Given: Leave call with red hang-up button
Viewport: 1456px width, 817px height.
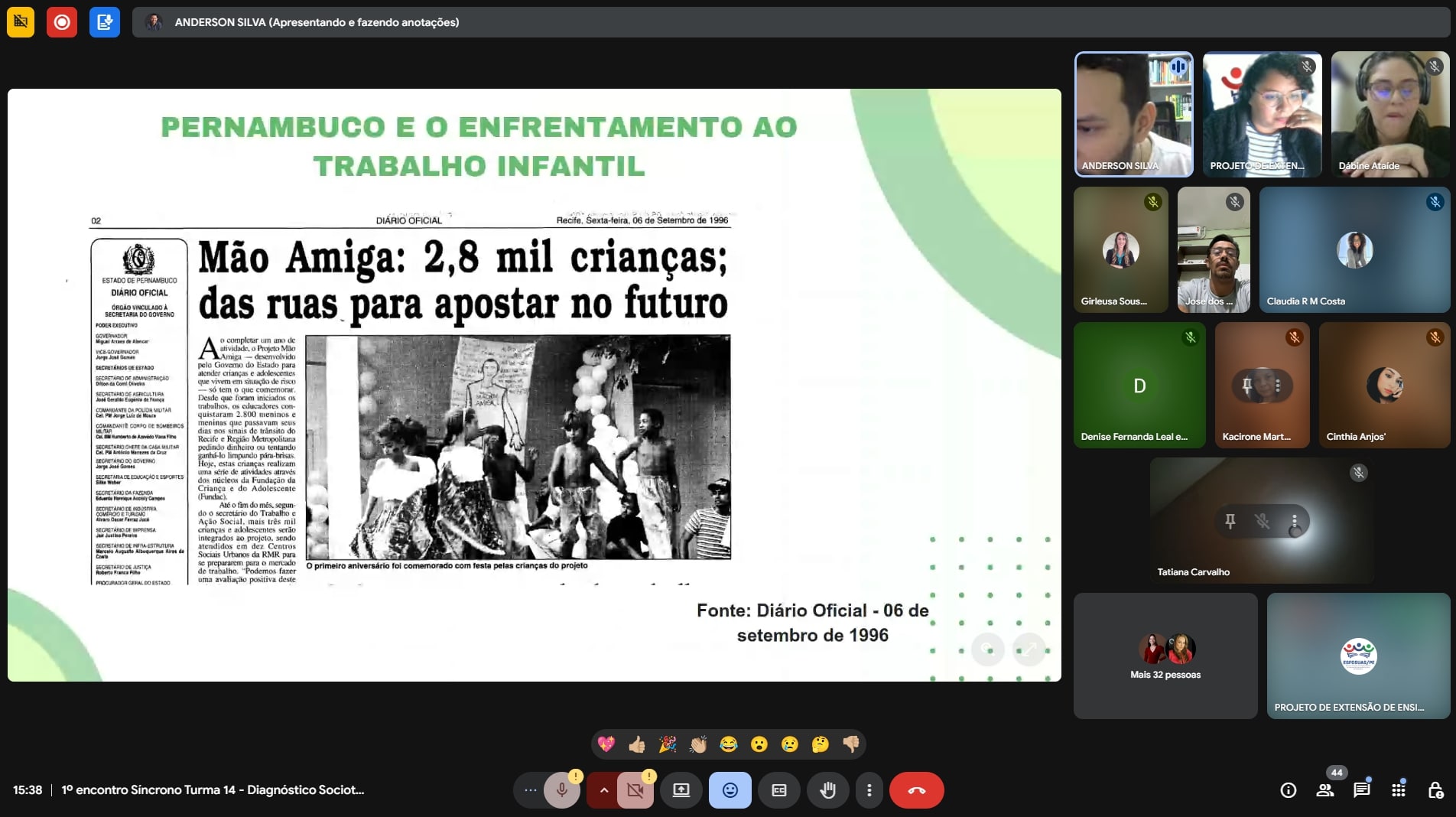Looking at the screenshot, I should [916, 790].
